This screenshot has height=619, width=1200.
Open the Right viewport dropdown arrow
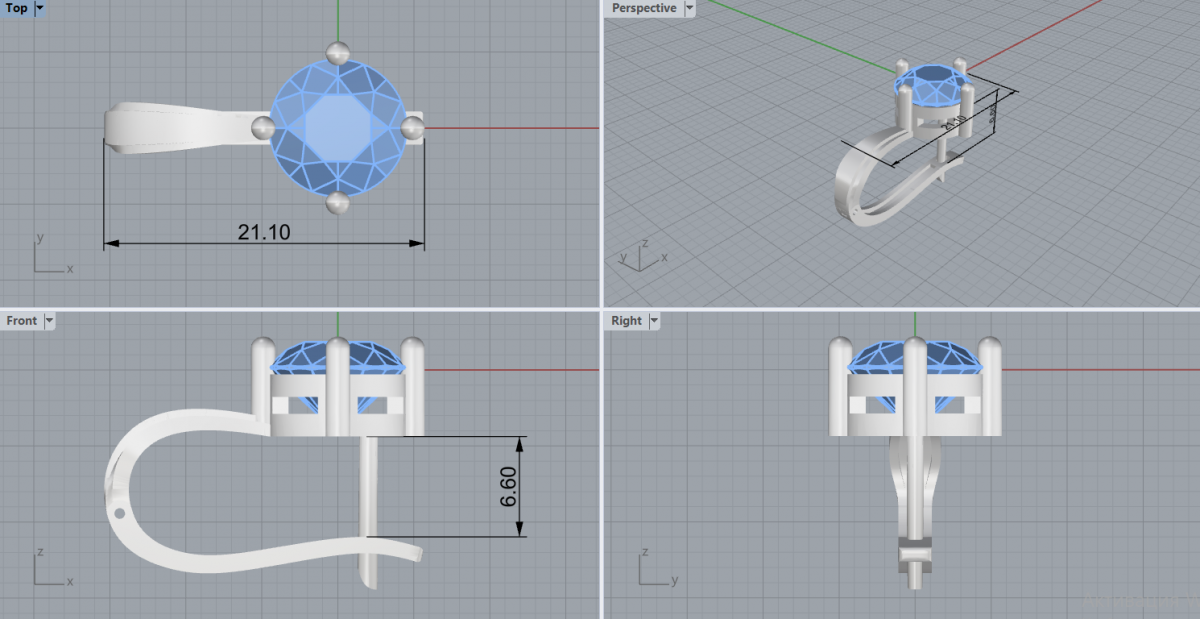click(655, 321)
